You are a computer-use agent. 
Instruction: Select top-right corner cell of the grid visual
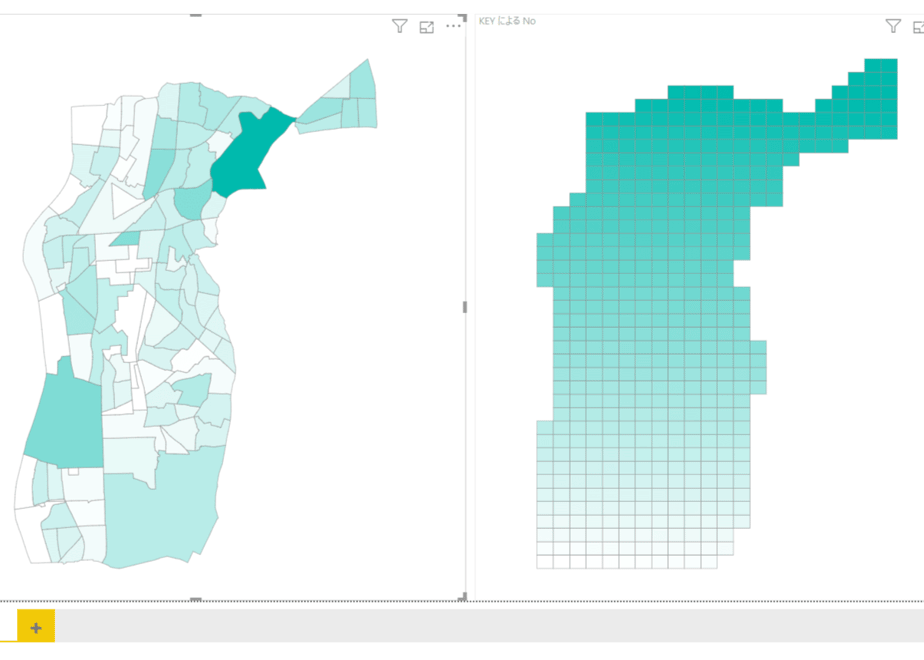[x=889, y=65]
